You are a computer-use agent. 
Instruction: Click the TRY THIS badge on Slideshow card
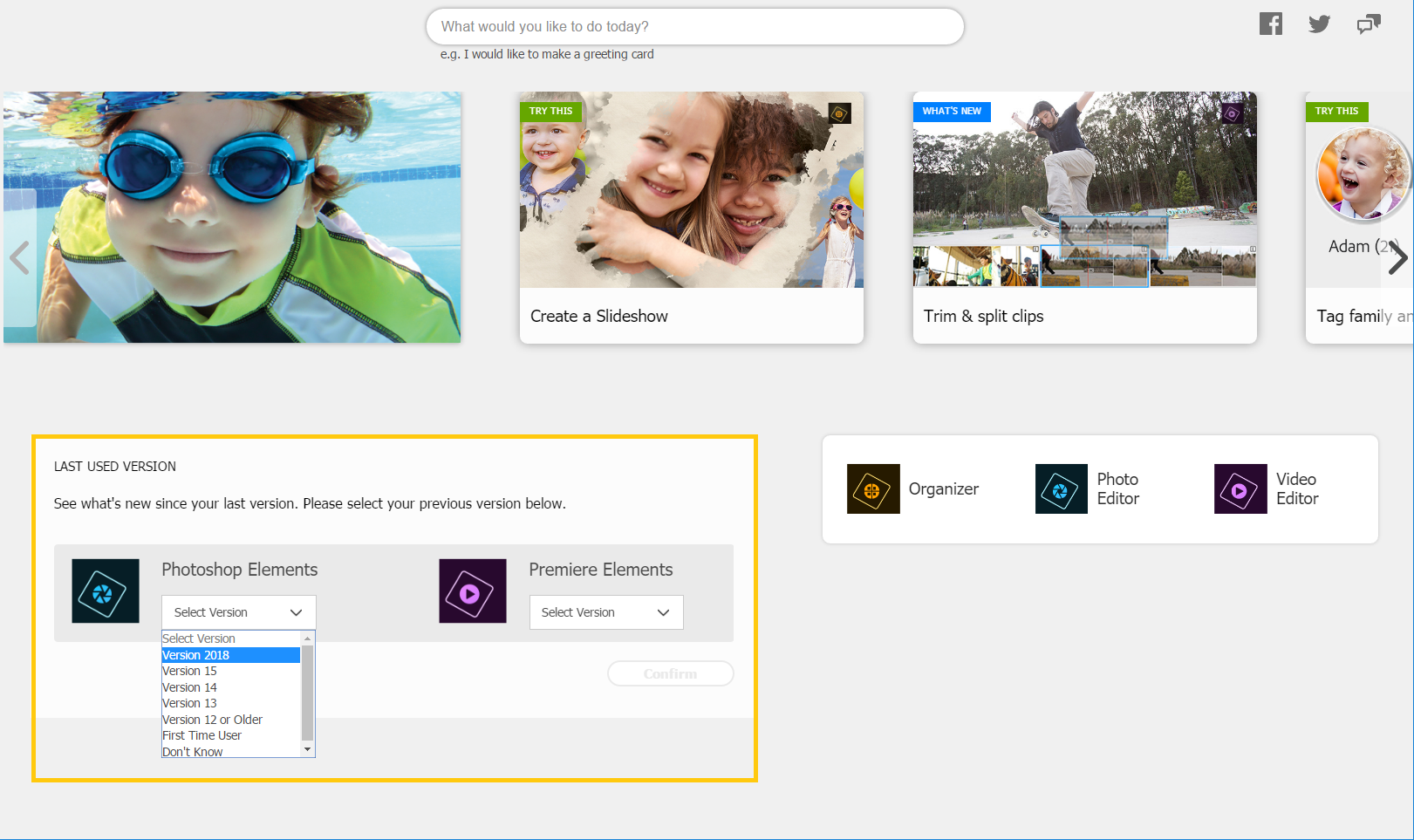(x=551, y=111)
